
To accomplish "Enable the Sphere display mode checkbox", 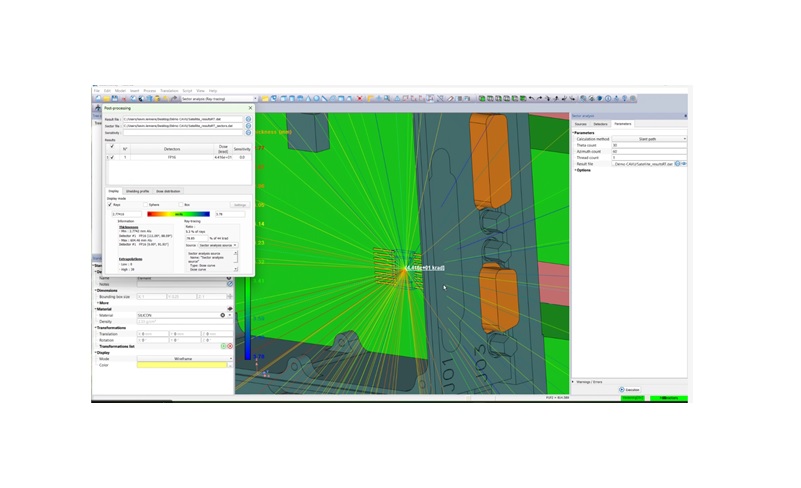I will [x=146, y=204].
